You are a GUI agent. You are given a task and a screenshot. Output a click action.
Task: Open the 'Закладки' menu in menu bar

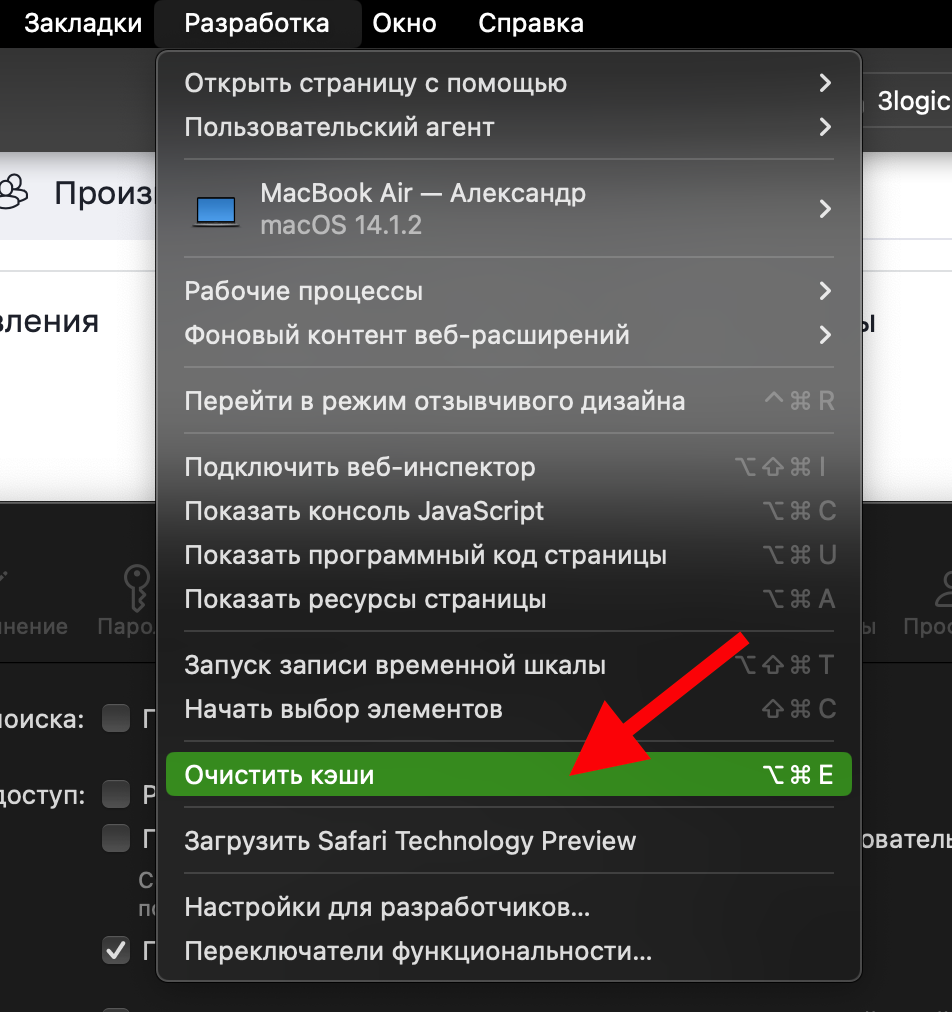point(83,23)
